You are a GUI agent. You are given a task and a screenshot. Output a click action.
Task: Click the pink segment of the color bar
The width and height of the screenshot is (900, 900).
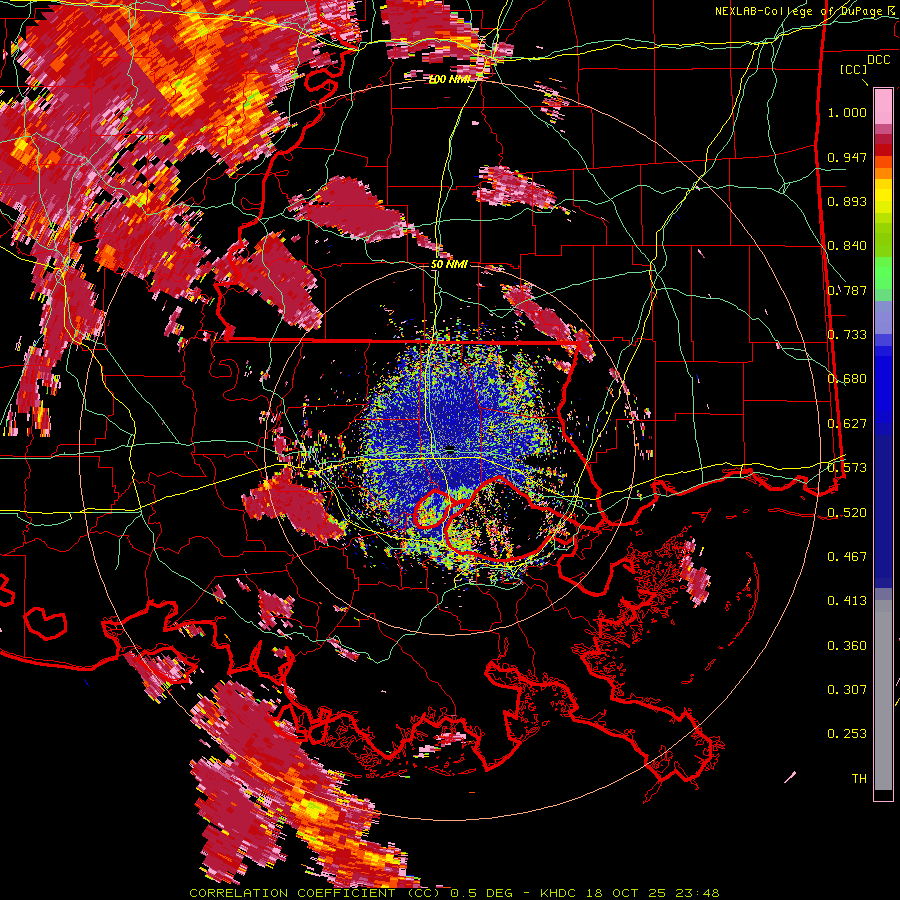pos(883,106)
